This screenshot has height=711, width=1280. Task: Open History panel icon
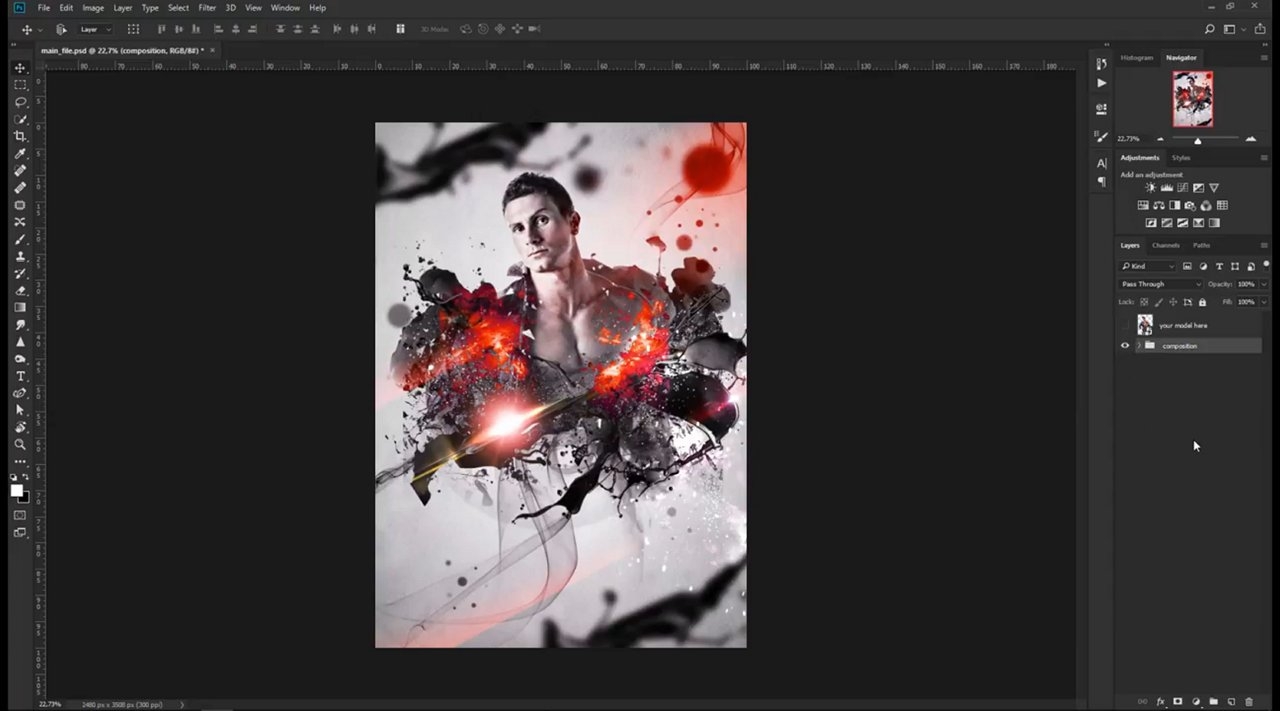tap(1101, 65)
